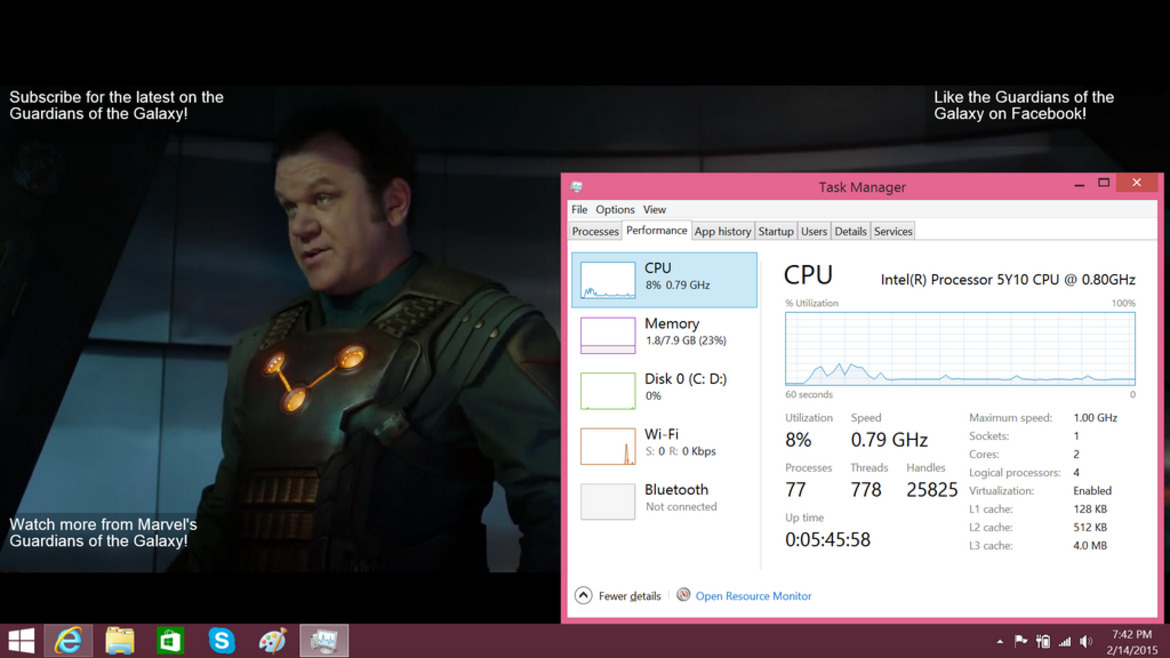Click Like the Guardians on Facebook overlay

point(1024,105)
